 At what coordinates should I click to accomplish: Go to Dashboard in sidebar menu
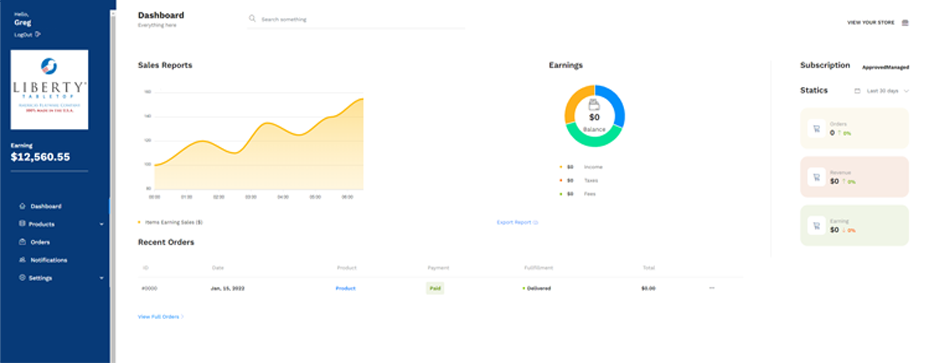[46, 207]
